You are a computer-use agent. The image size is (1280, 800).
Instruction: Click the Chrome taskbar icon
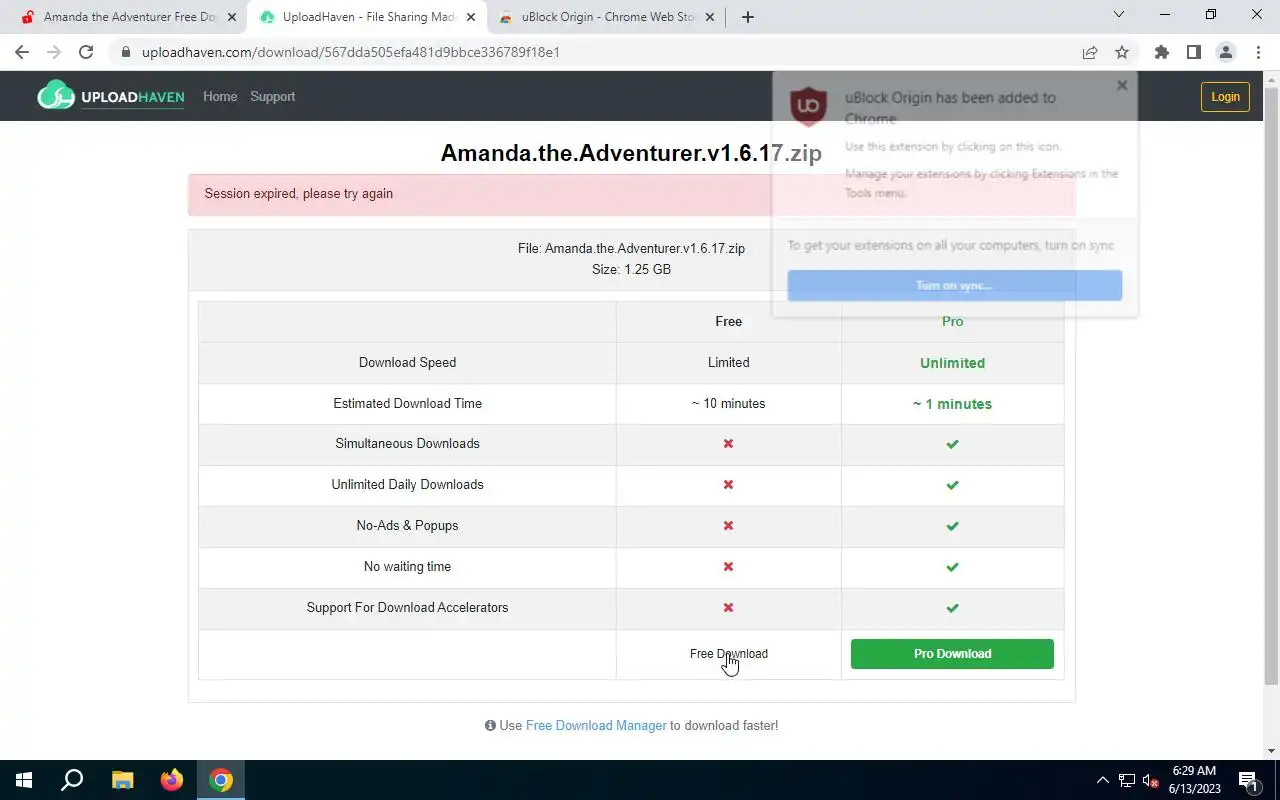221,780
